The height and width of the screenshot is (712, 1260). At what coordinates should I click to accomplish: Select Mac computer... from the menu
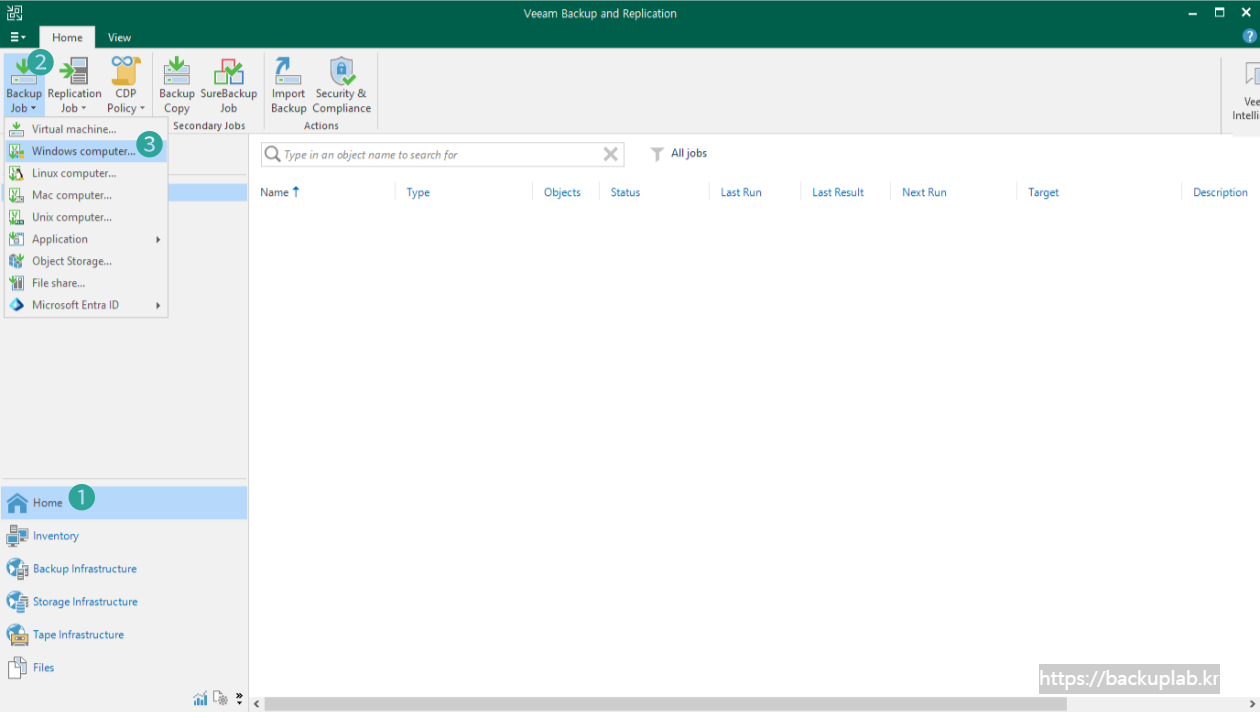point(86,195)
